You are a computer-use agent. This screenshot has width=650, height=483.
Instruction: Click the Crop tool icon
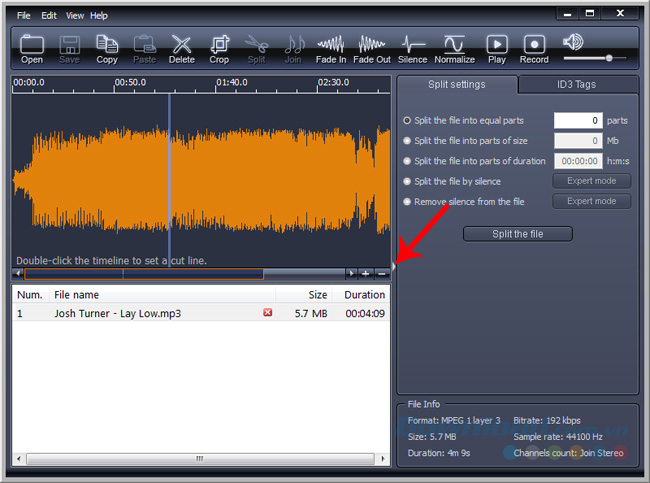219,47
